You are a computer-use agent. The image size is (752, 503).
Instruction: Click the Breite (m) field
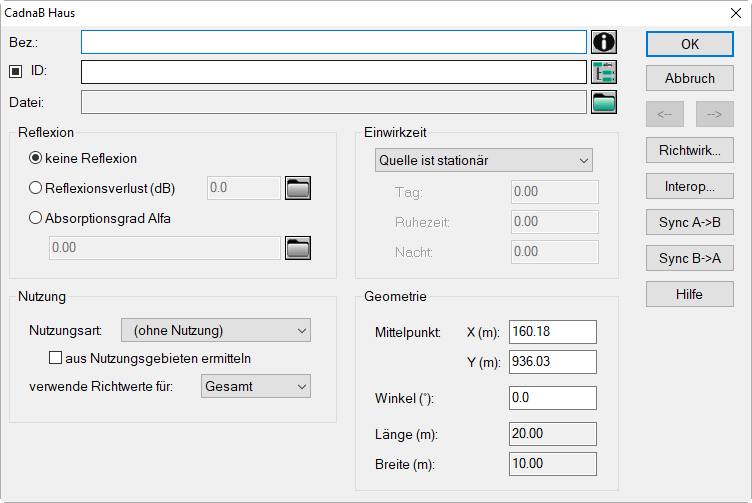[x=553, y=464]
